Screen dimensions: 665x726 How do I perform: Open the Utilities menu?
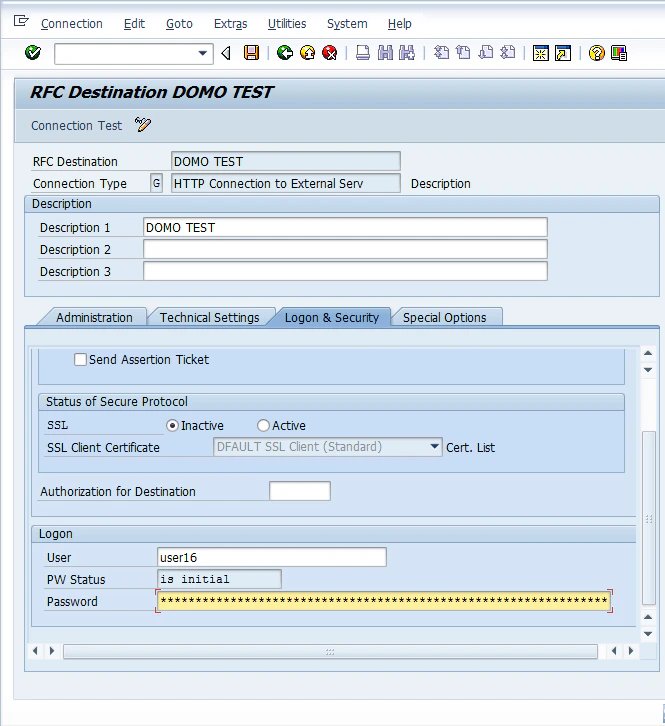click(x=287, y=24)
